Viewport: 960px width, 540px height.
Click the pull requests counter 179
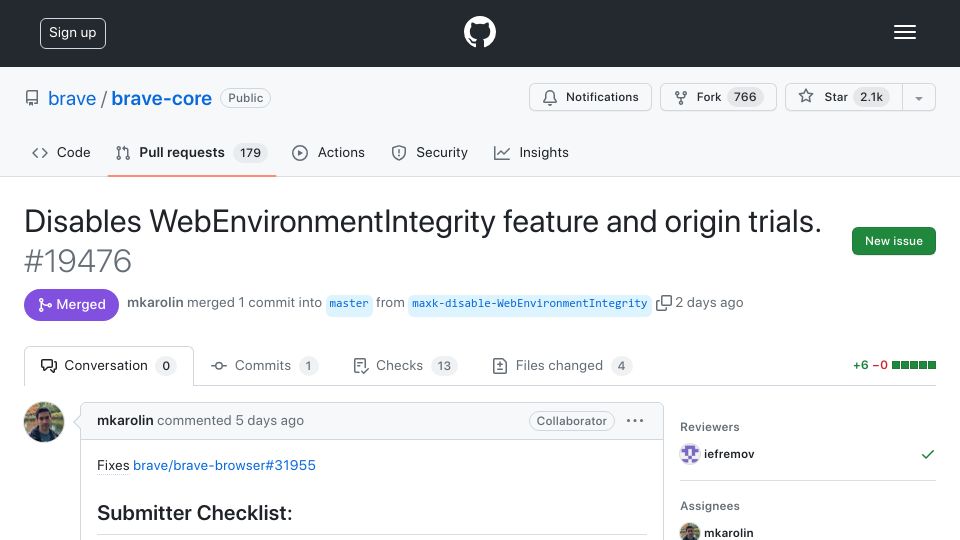click(250, 153)
